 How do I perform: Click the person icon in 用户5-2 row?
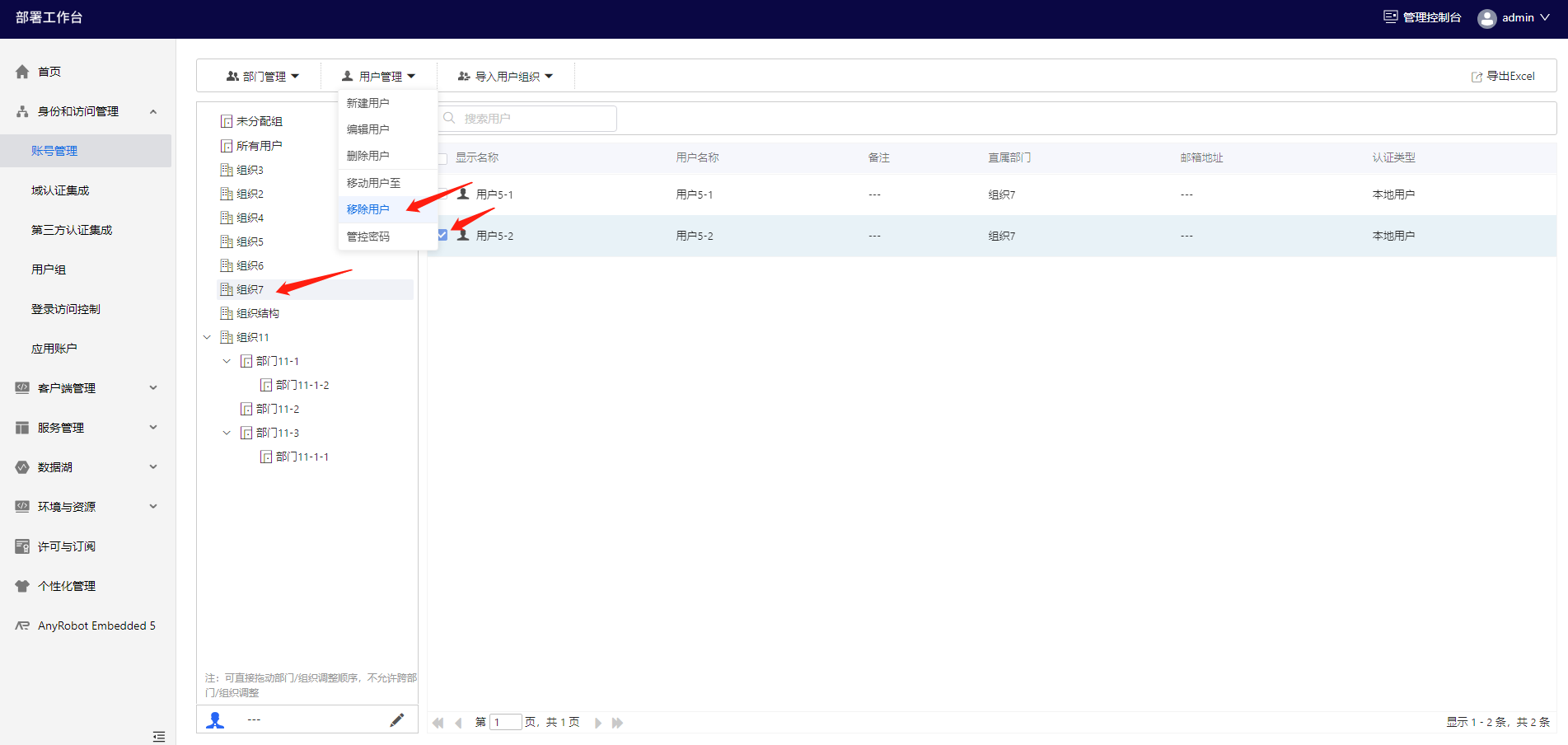point(463,235)
